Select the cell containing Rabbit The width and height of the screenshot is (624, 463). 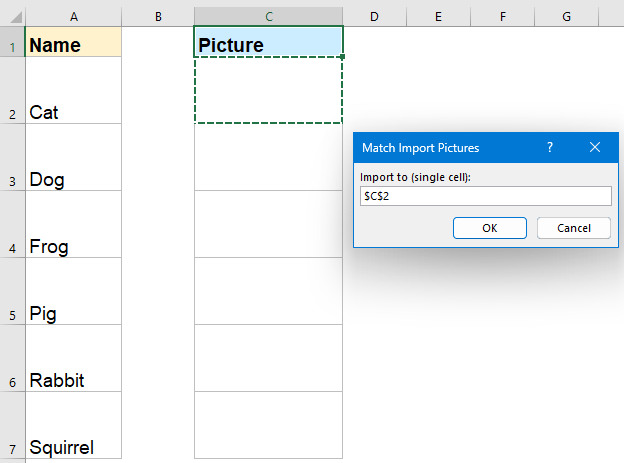click(x=75, y=360)
